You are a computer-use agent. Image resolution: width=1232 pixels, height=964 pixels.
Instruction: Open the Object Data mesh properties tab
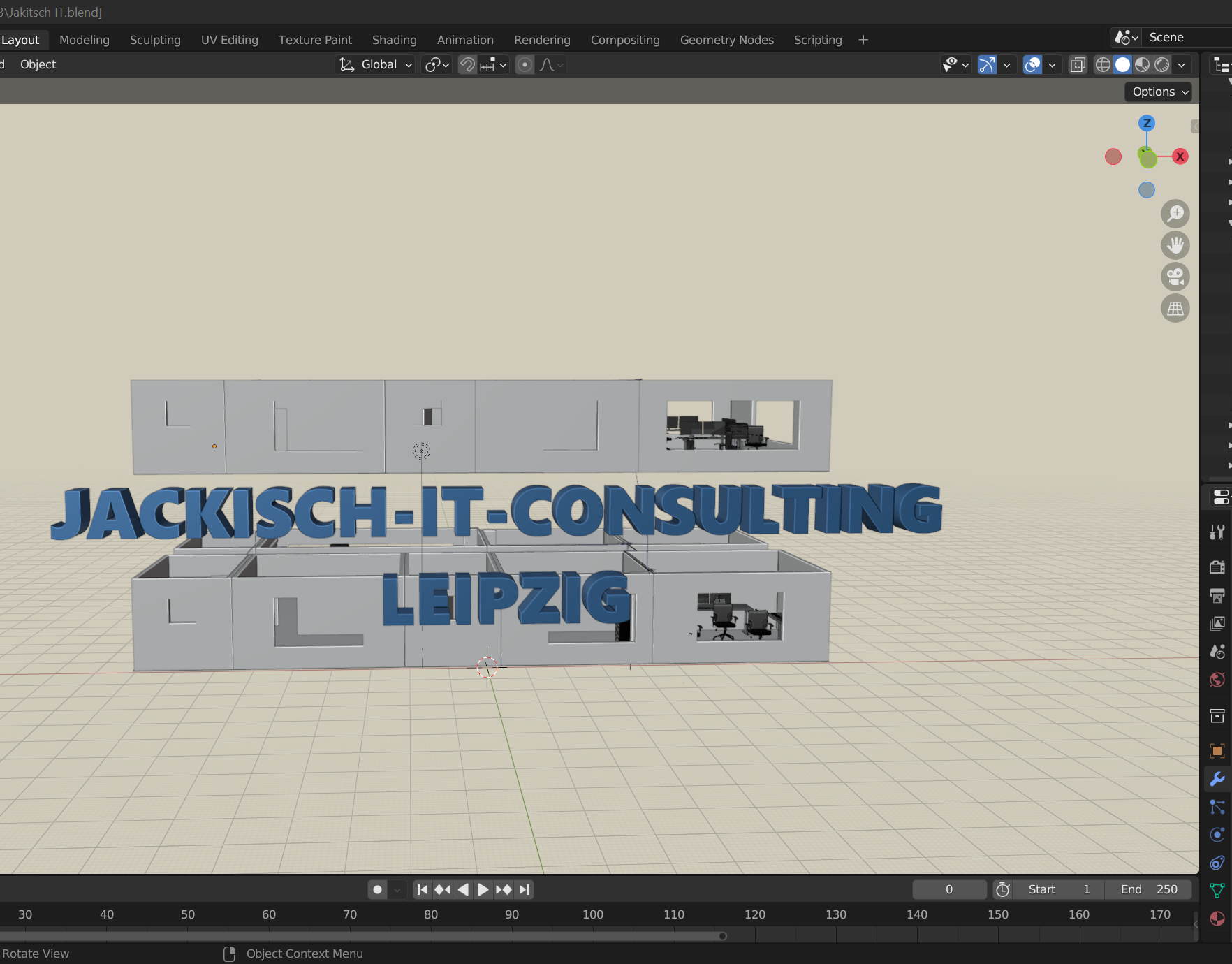pyautogui.click(x=1217, y=891)
